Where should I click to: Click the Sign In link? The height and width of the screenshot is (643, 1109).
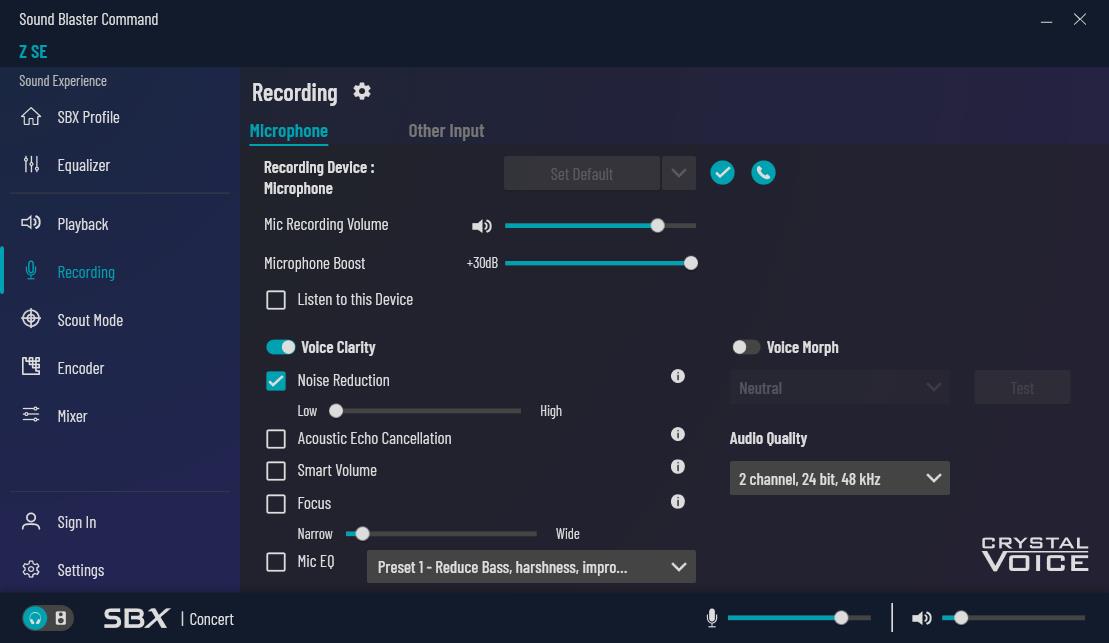(x=77, y=522)
